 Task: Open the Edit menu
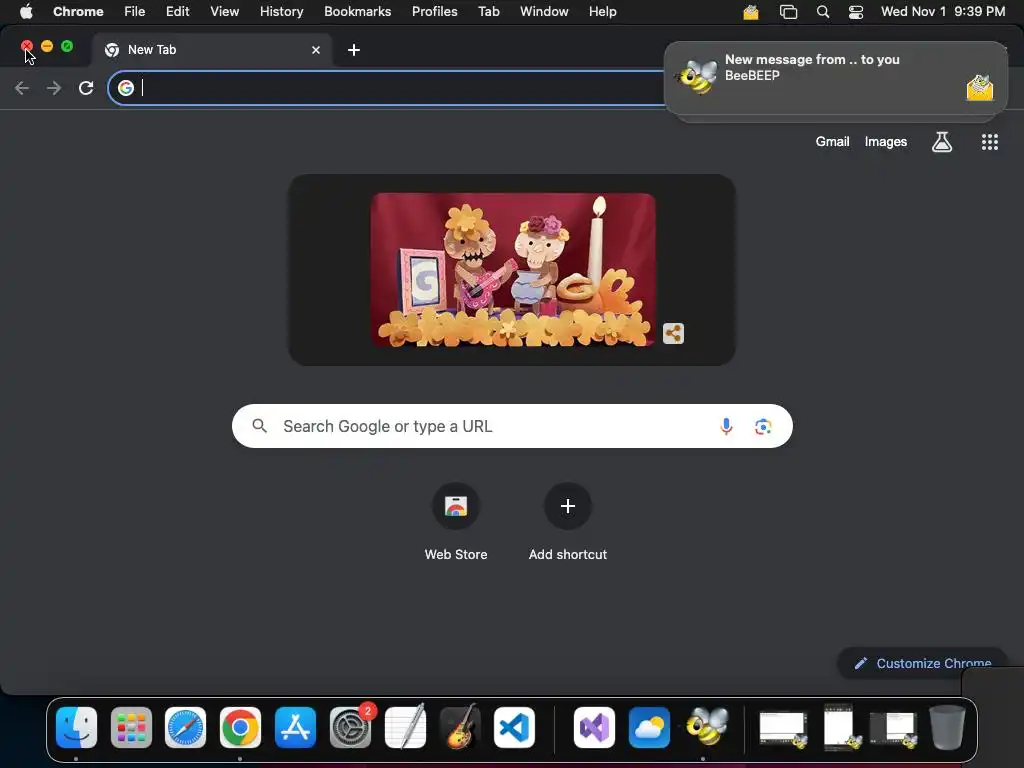pyautogui.click(x=177, y=11)
